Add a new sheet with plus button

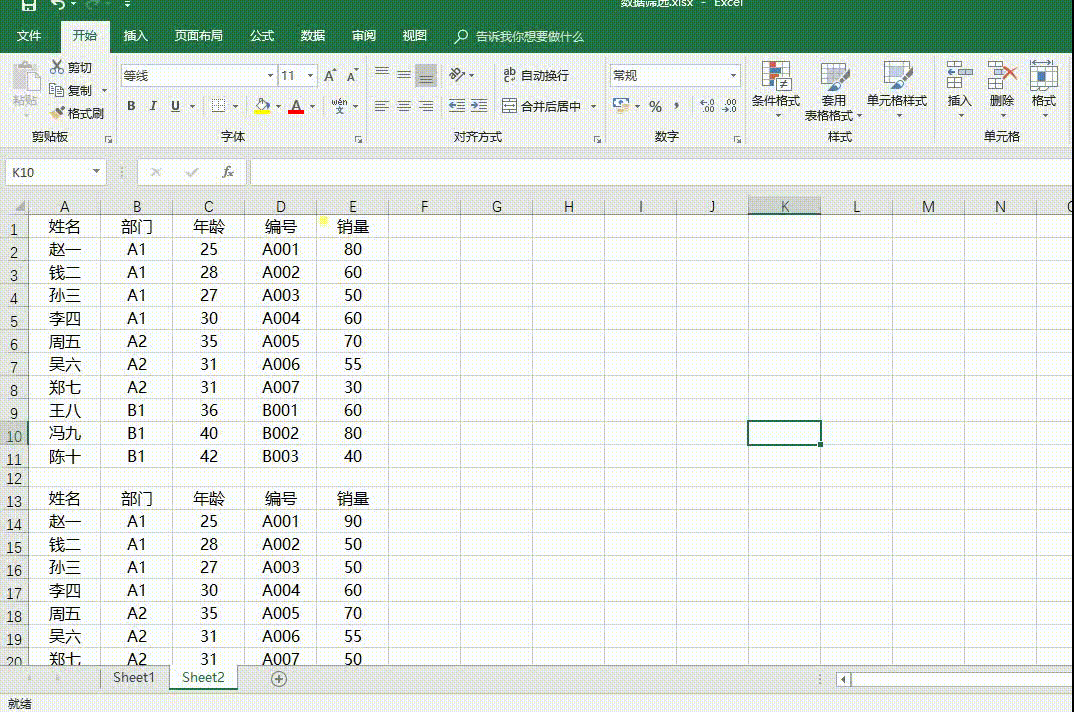point(279,678)
